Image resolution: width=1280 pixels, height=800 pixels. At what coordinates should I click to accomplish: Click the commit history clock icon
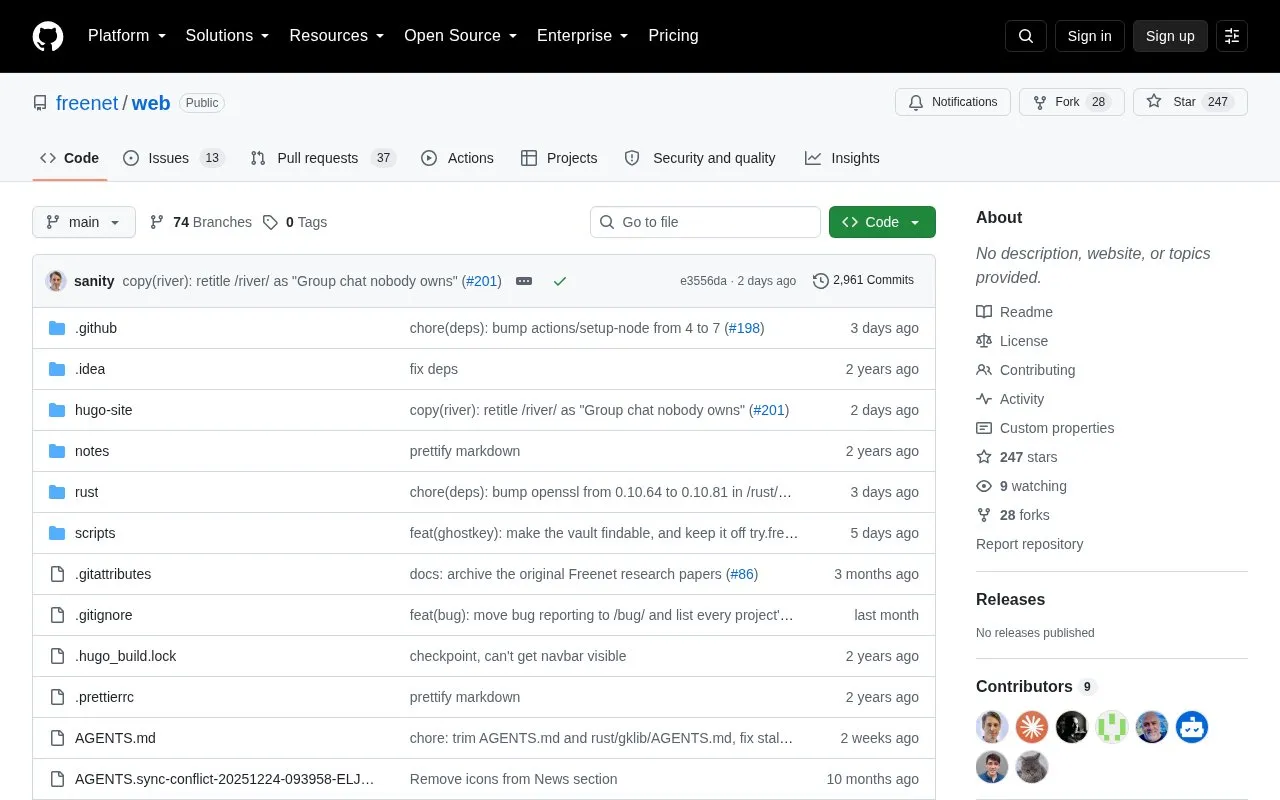pos(821,281)
